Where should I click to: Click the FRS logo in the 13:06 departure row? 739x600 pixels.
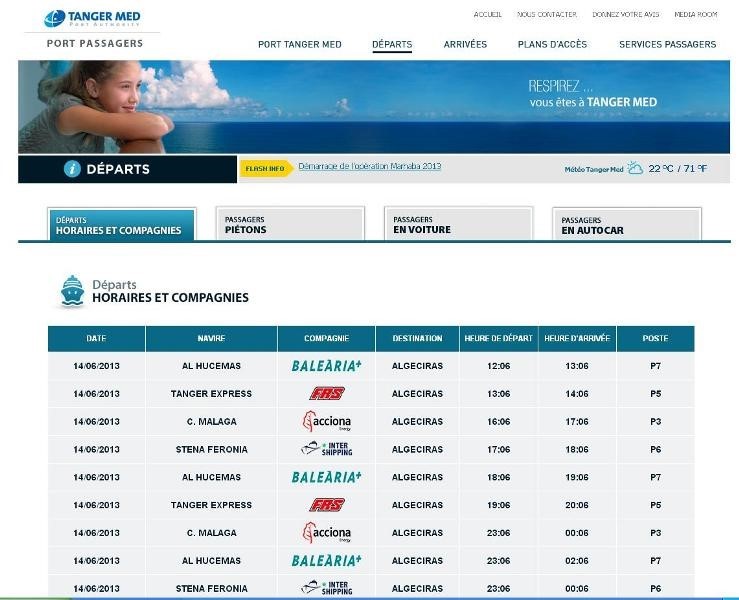click(x=326, y=394)
